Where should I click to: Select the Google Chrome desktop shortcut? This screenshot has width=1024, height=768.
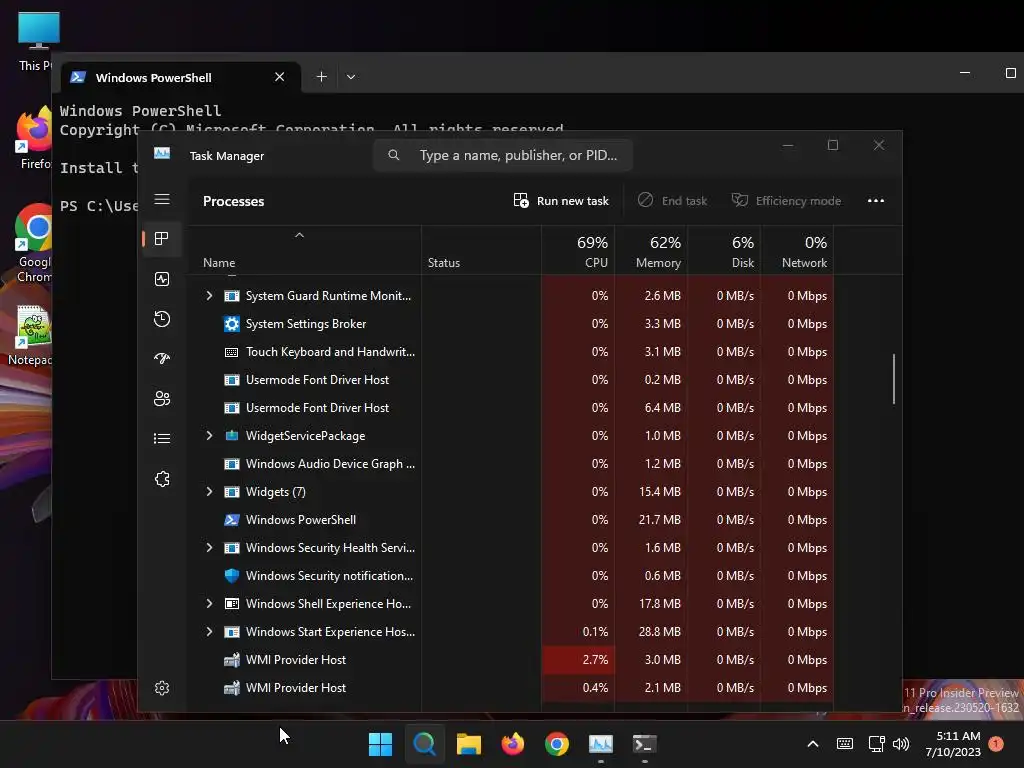(x=33, y=243)
